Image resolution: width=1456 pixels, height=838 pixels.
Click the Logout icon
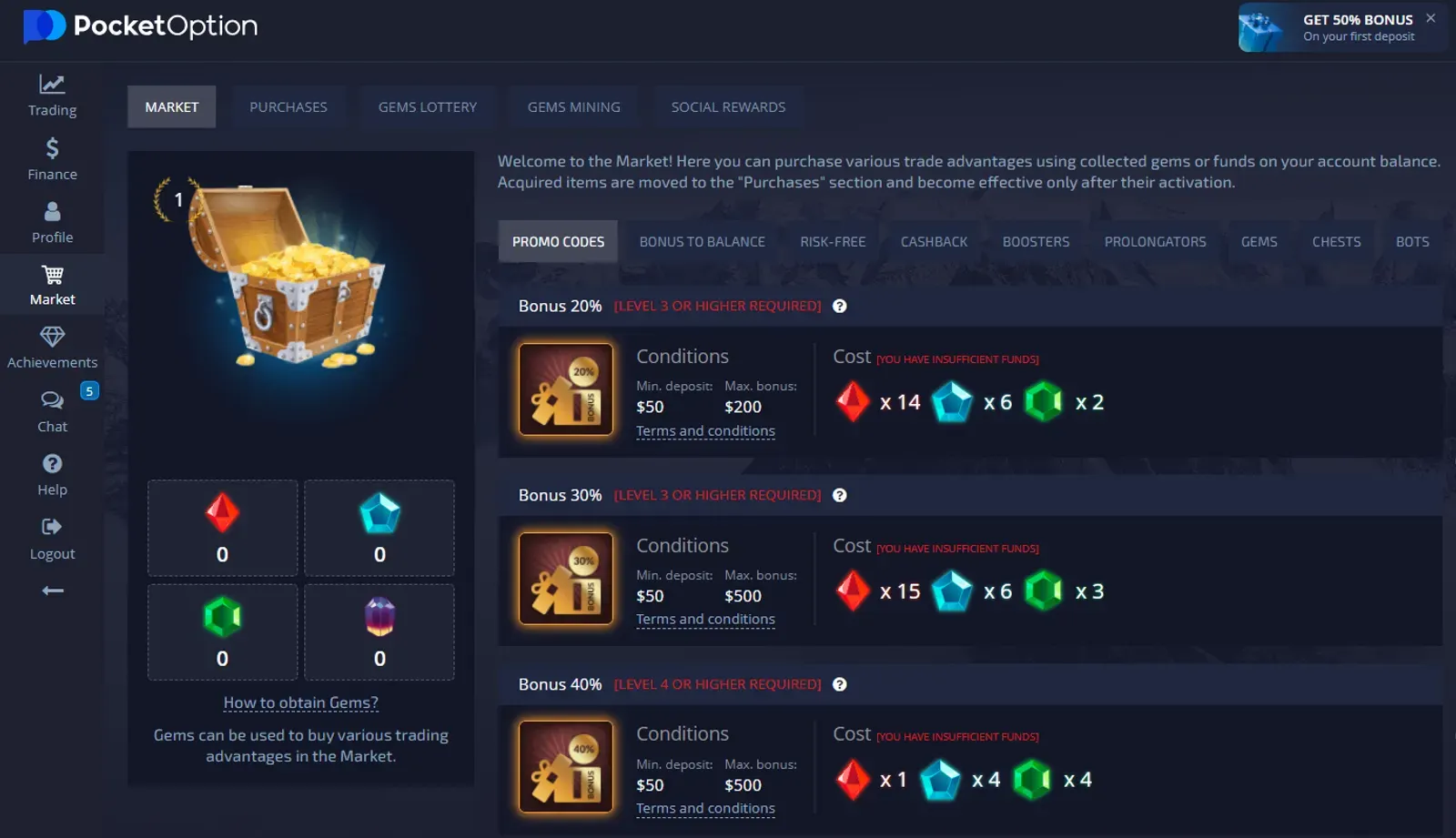click(x=52, y=527)
